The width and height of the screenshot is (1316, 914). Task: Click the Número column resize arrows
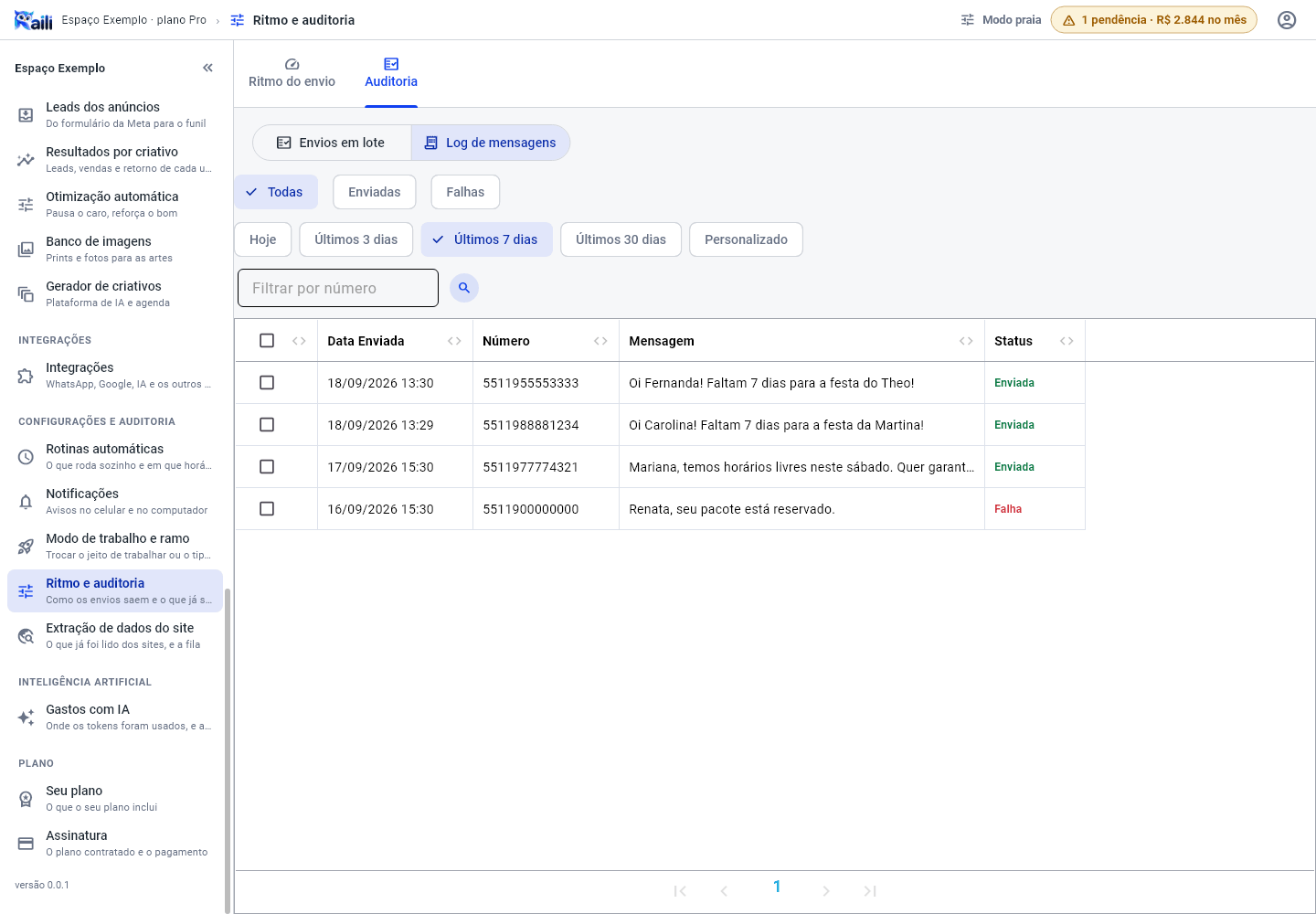point(600,341)
